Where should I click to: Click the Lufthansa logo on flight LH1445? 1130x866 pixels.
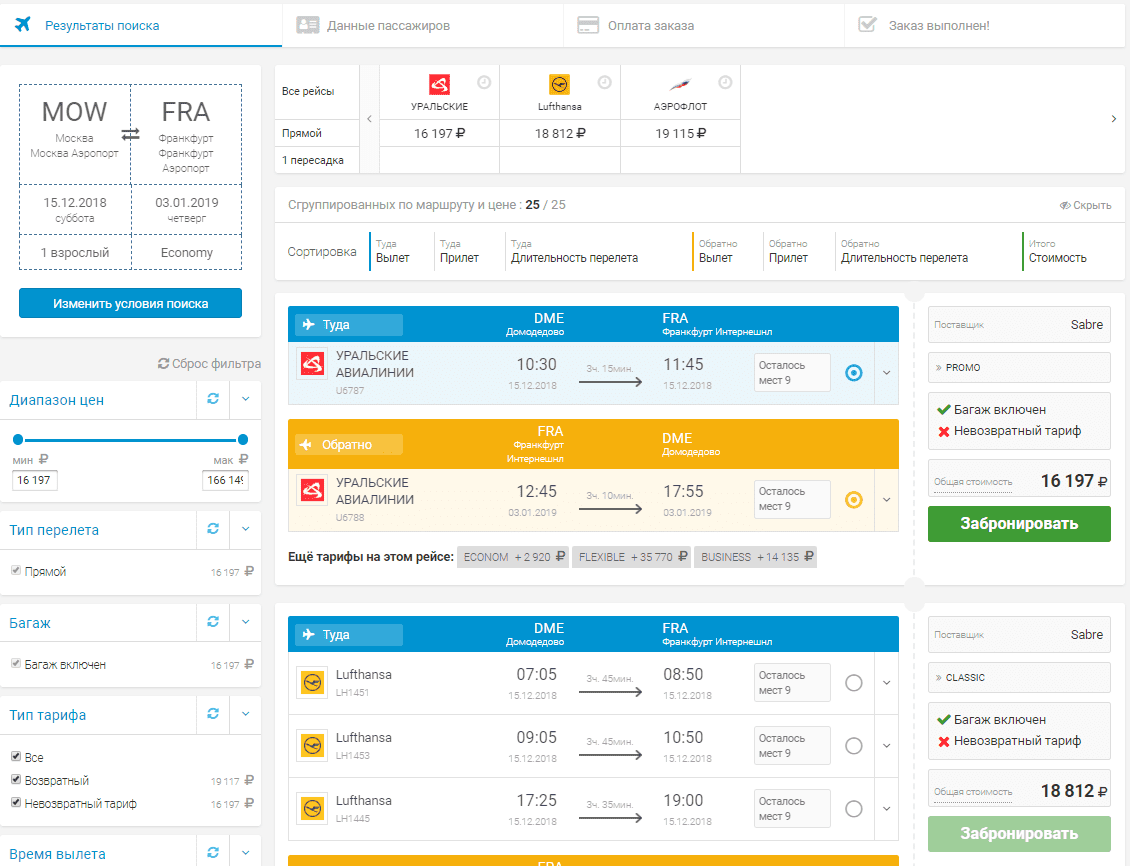(x=312, y=808)
